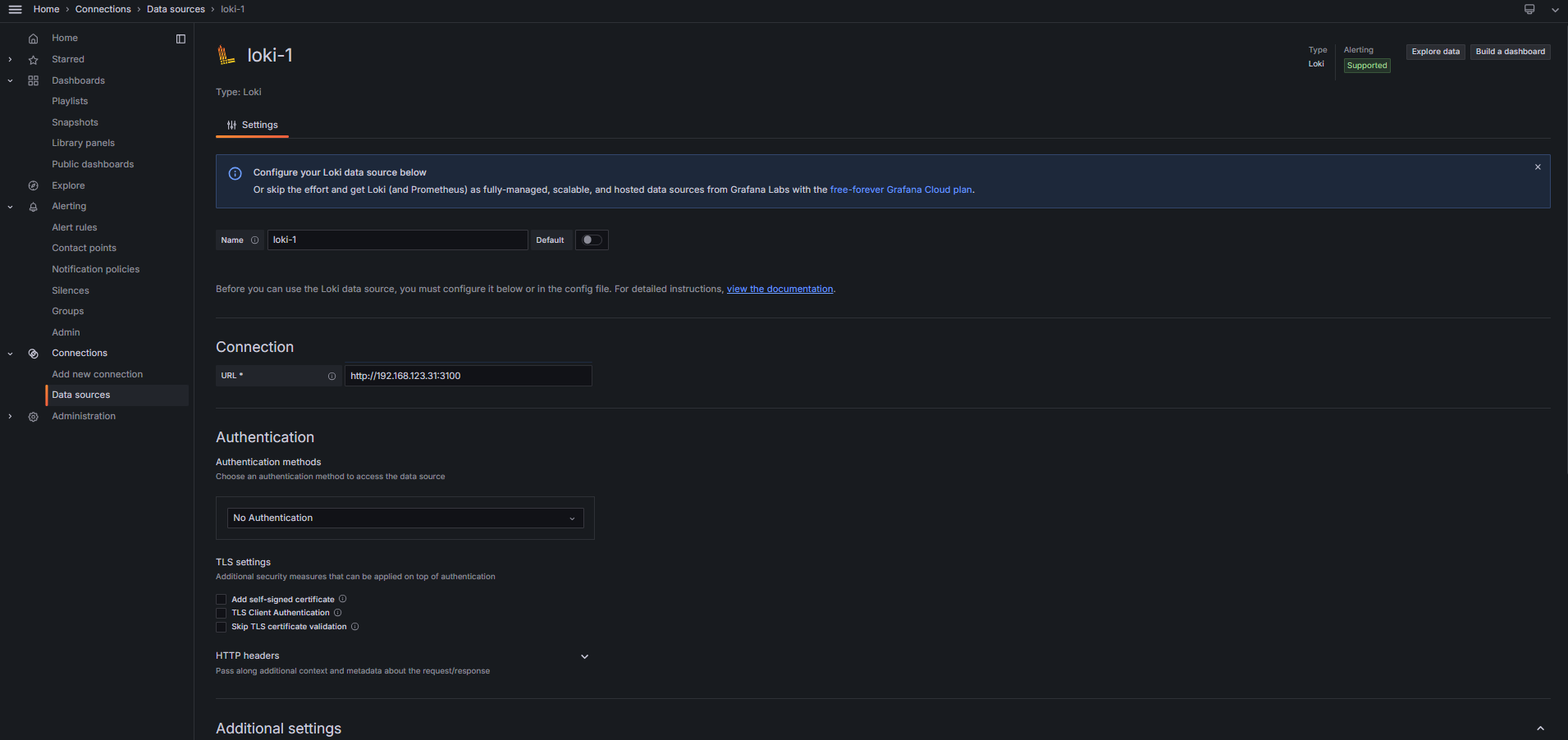This screenshot has height=740, width=1568.
Task: Open the view the documentation link
Action: [779, 289]
